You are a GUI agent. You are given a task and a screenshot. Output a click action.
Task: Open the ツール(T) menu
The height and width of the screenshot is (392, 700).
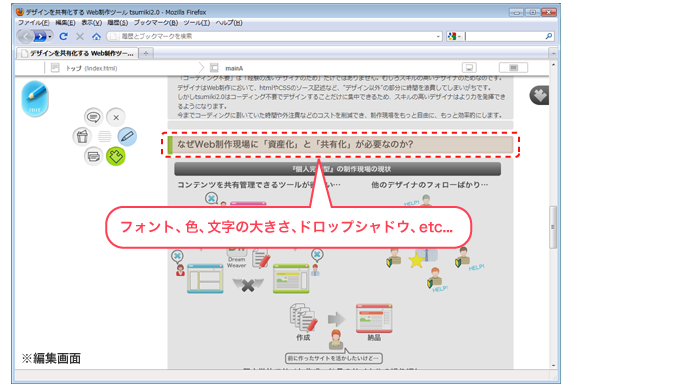click(x=196, y=22)
